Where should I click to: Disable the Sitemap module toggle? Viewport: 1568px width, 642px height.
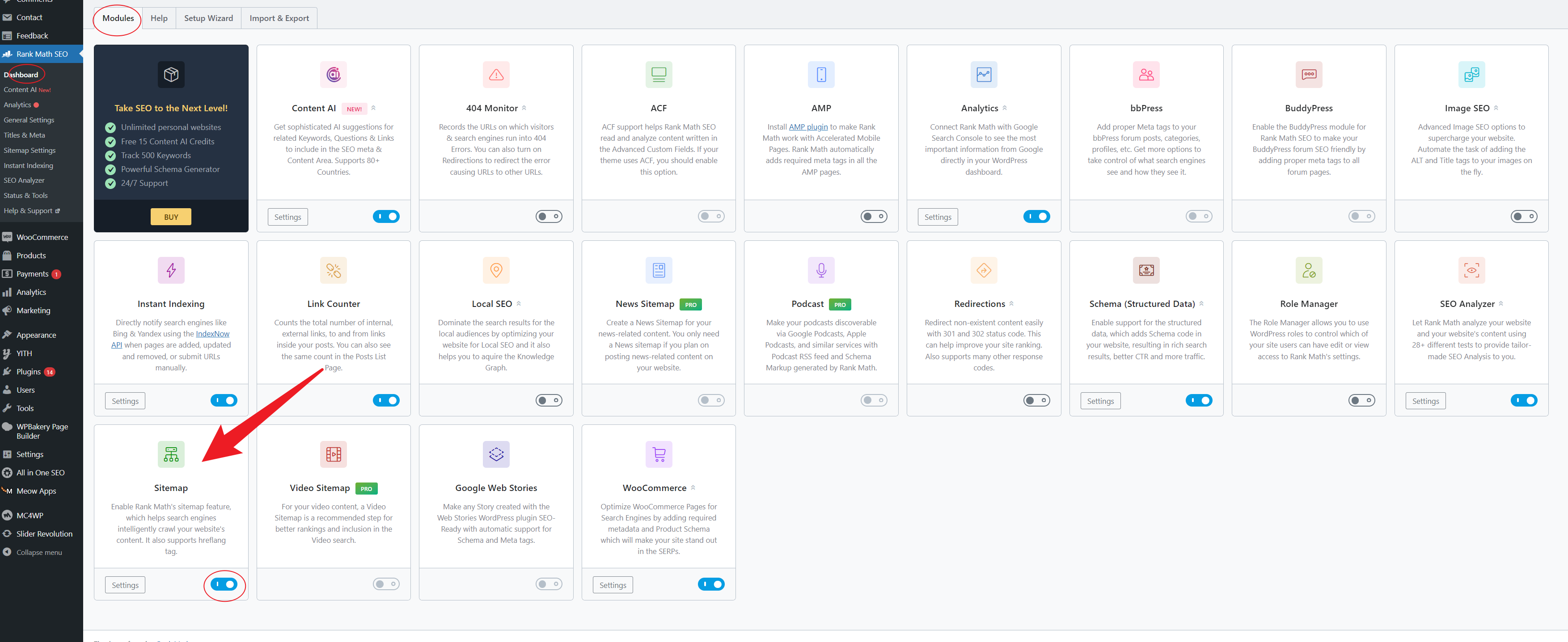pos(224,584)
